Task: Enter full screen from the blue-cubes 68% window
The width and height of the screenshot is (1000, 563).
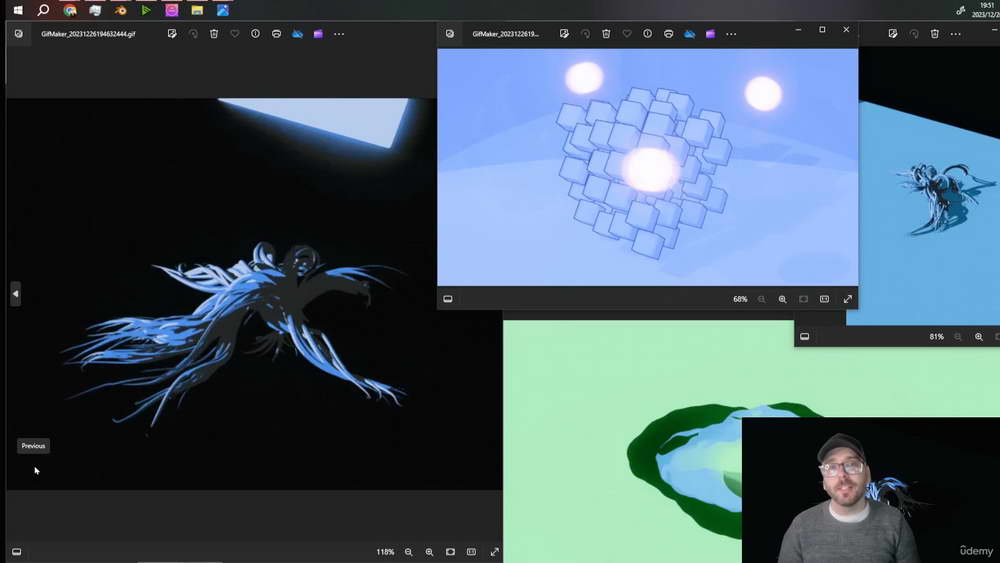Action: pyautogui.click(x=848, y=299)
